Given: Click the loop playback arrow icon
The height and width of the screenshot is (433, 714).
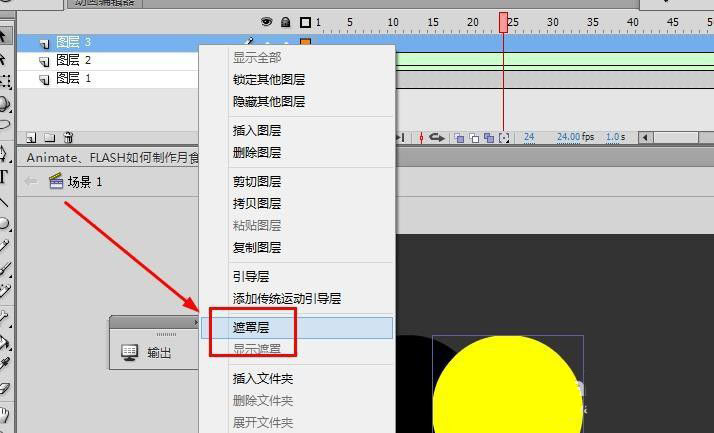Looking at the screenshot, I should pyautogui.click(x=436, y=137).
